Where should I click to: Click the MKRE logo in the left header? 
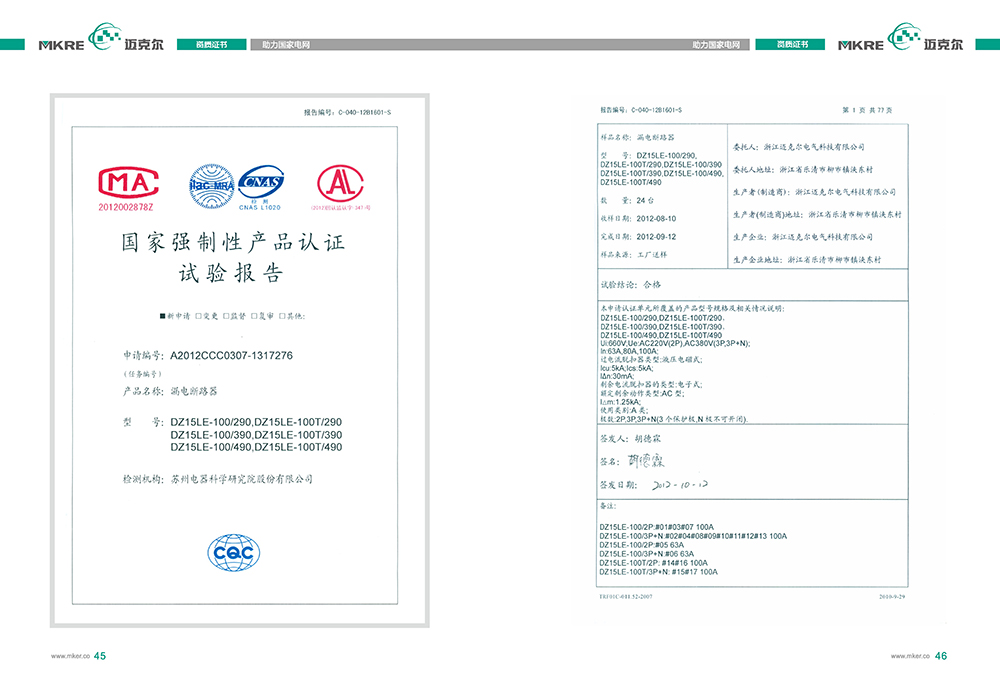[x=101, y=38]
